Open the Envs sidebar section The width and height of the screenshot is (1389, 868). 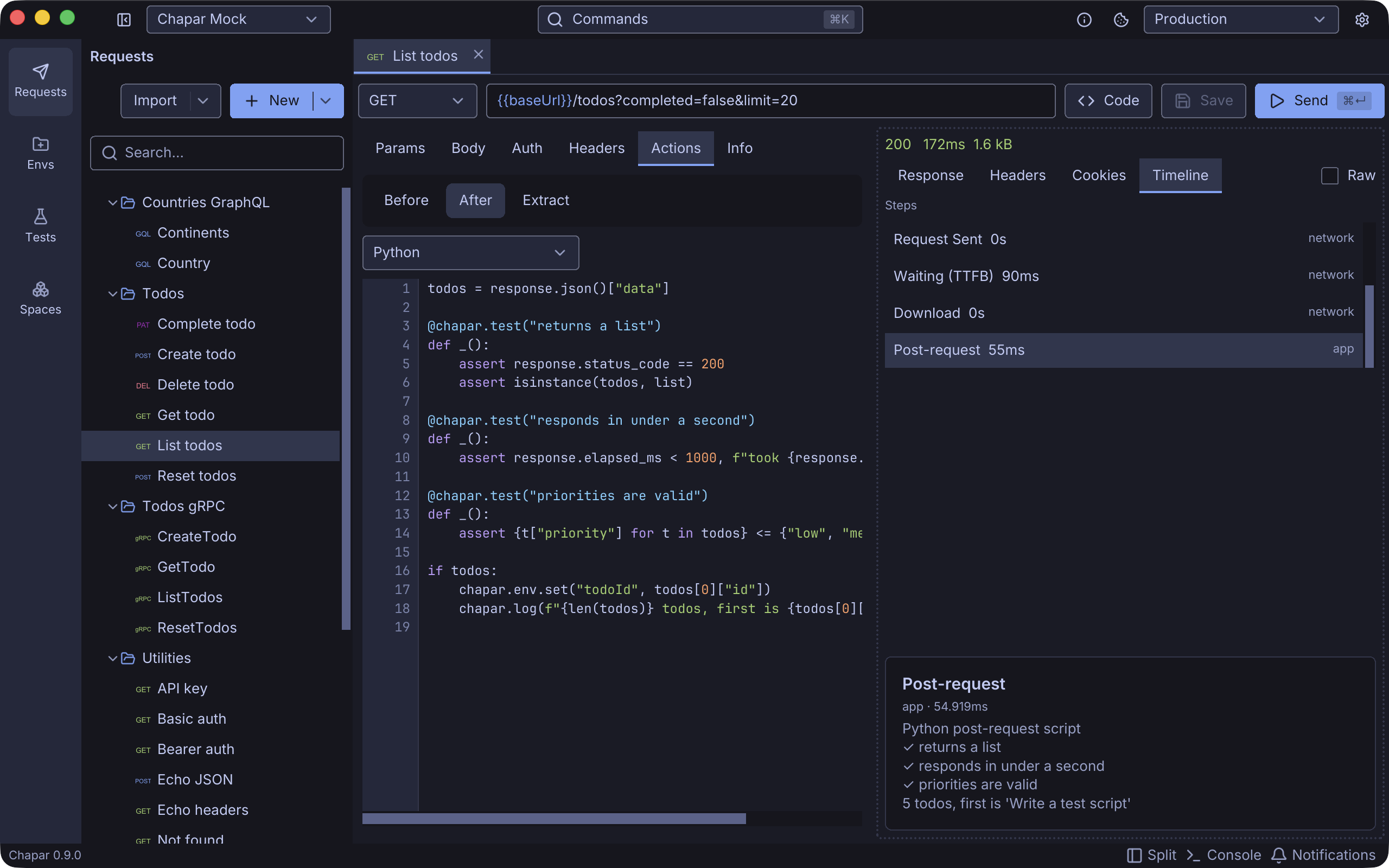pyautogui.click(x=40, y=154)
